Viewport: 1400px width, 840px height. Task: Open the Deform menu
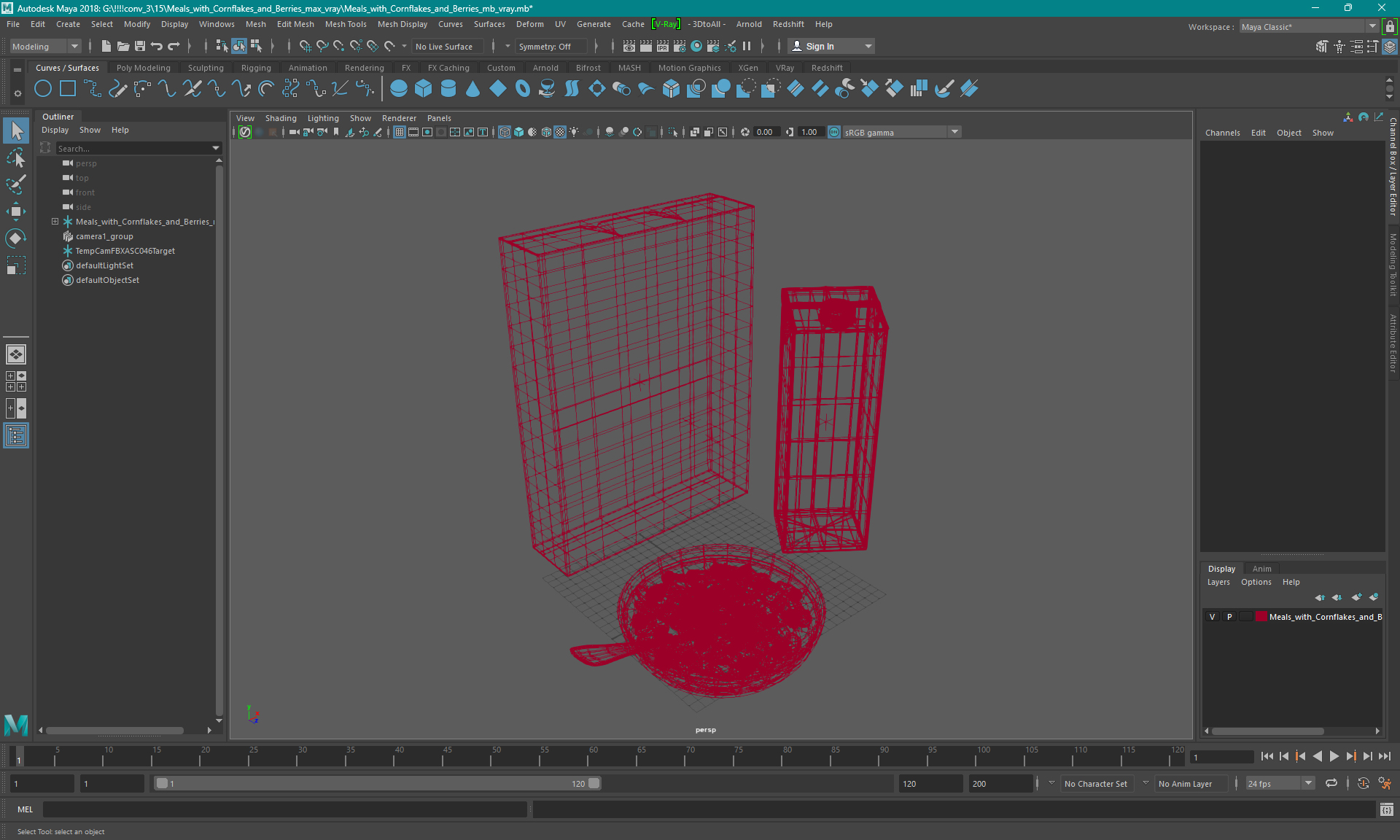tap(529, 24)
